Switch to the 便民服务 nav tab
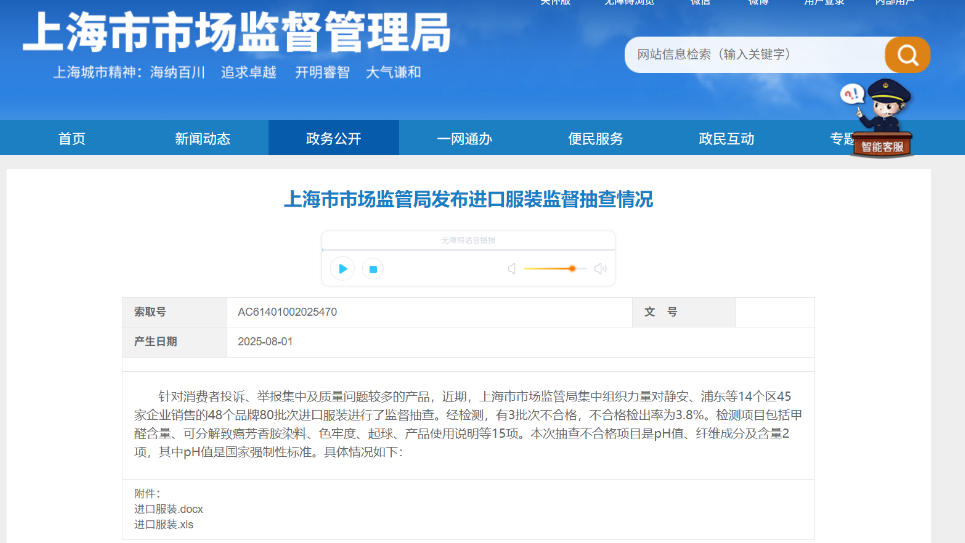The height and width of the screenshot is (543, 965). point(596,139)
